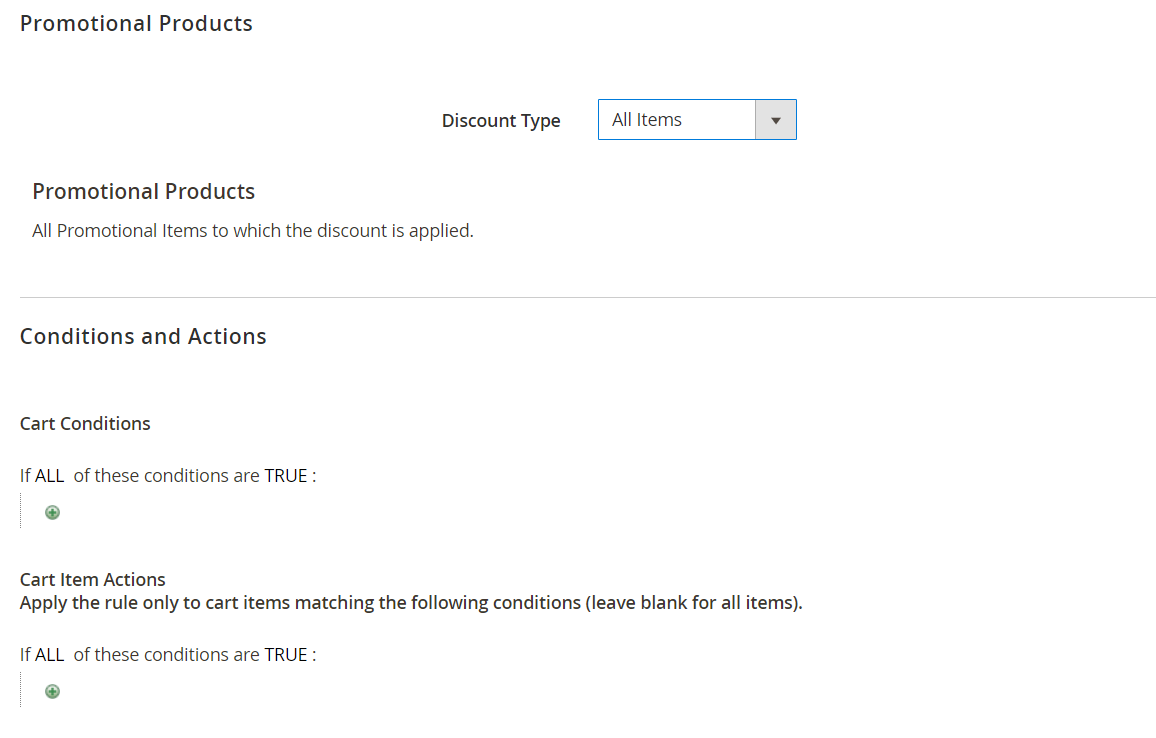Select the All Items combo box field

point(697,119)
